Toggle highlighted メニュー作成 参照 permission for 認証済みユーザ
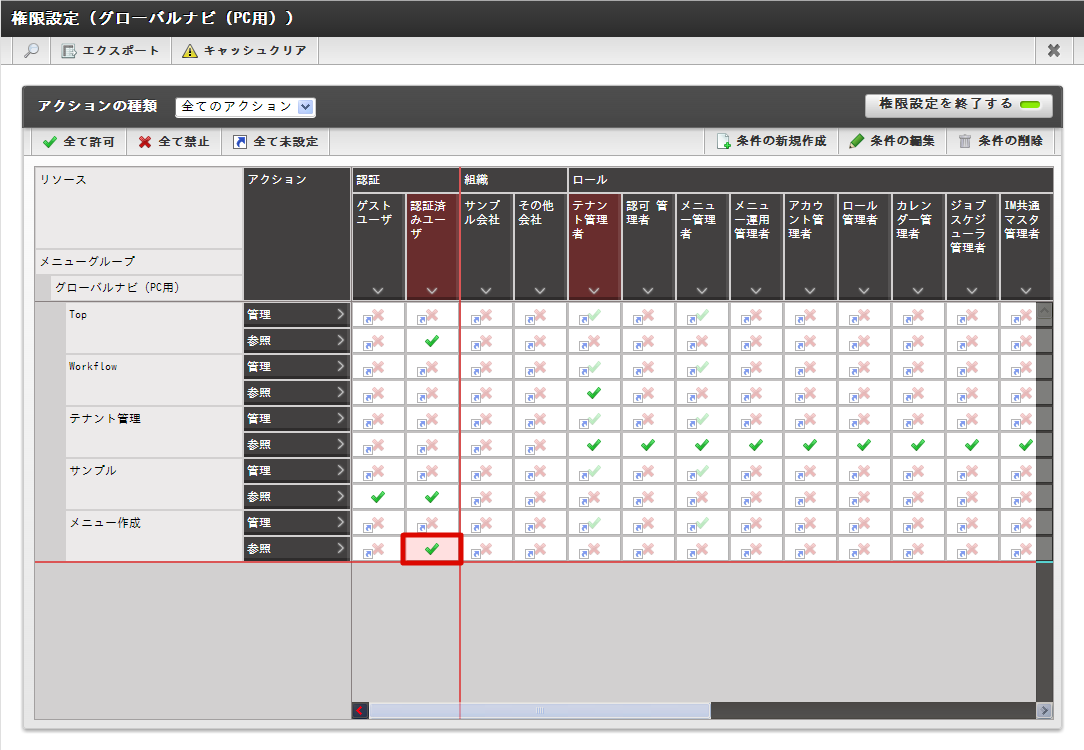Viewport: 1084px width, 750px height. [432, 549]
